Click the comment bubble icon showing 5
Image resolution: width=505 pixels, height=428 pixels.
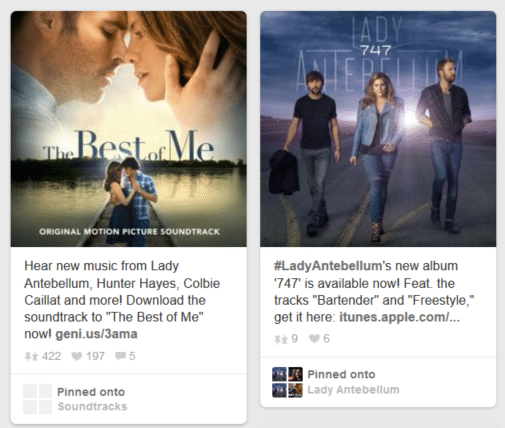pyautogui.click(x=120, y=356)
